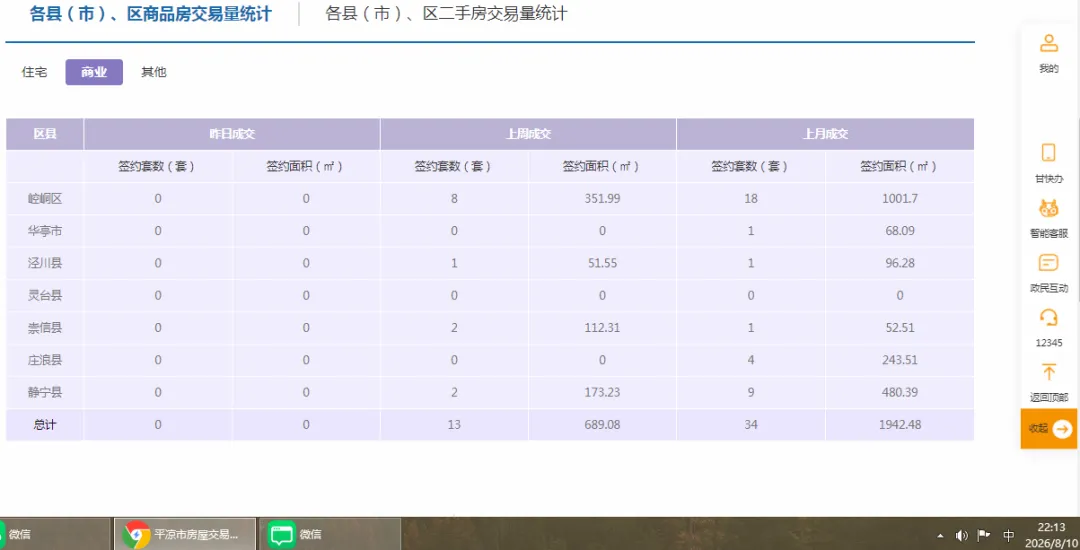Click the taskbar volume speaker icon
The image size is (1080, 550).
pos(962,535)
